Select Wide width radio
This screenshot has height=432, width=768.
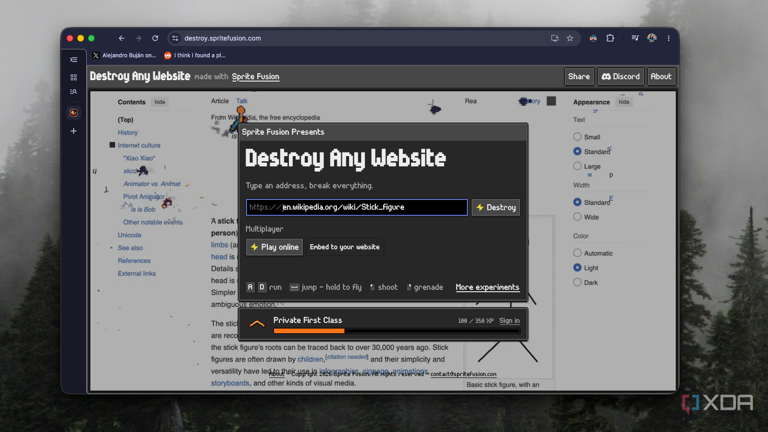(x=577, y=216)
